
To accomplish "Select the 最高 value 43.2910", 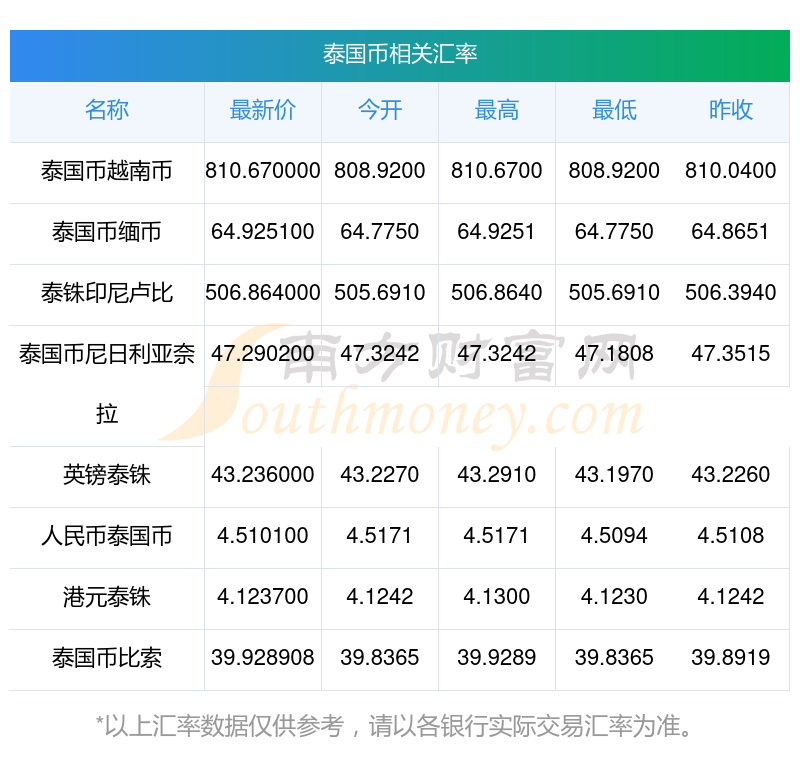I will pos(496,475).
